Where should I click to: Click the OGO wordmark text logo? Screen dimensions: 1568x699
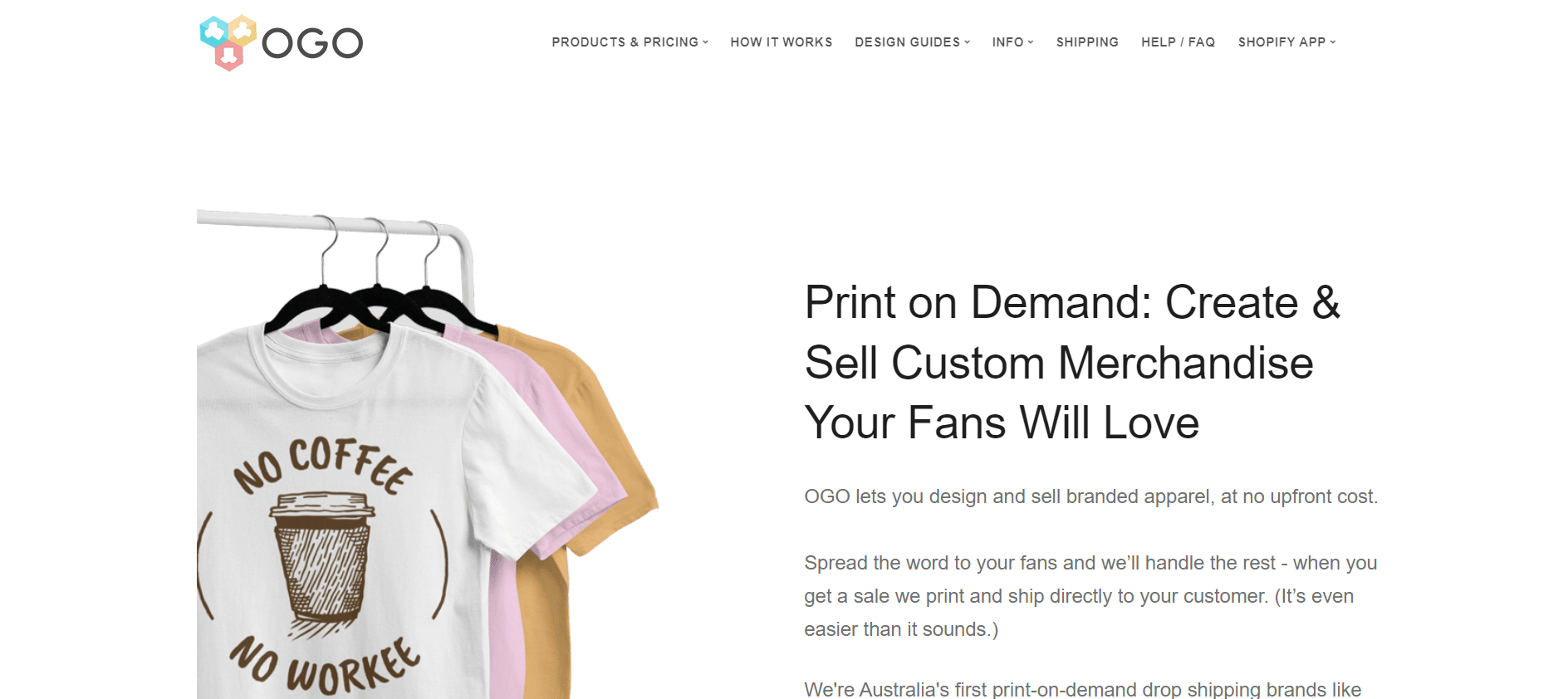point(312,43)
